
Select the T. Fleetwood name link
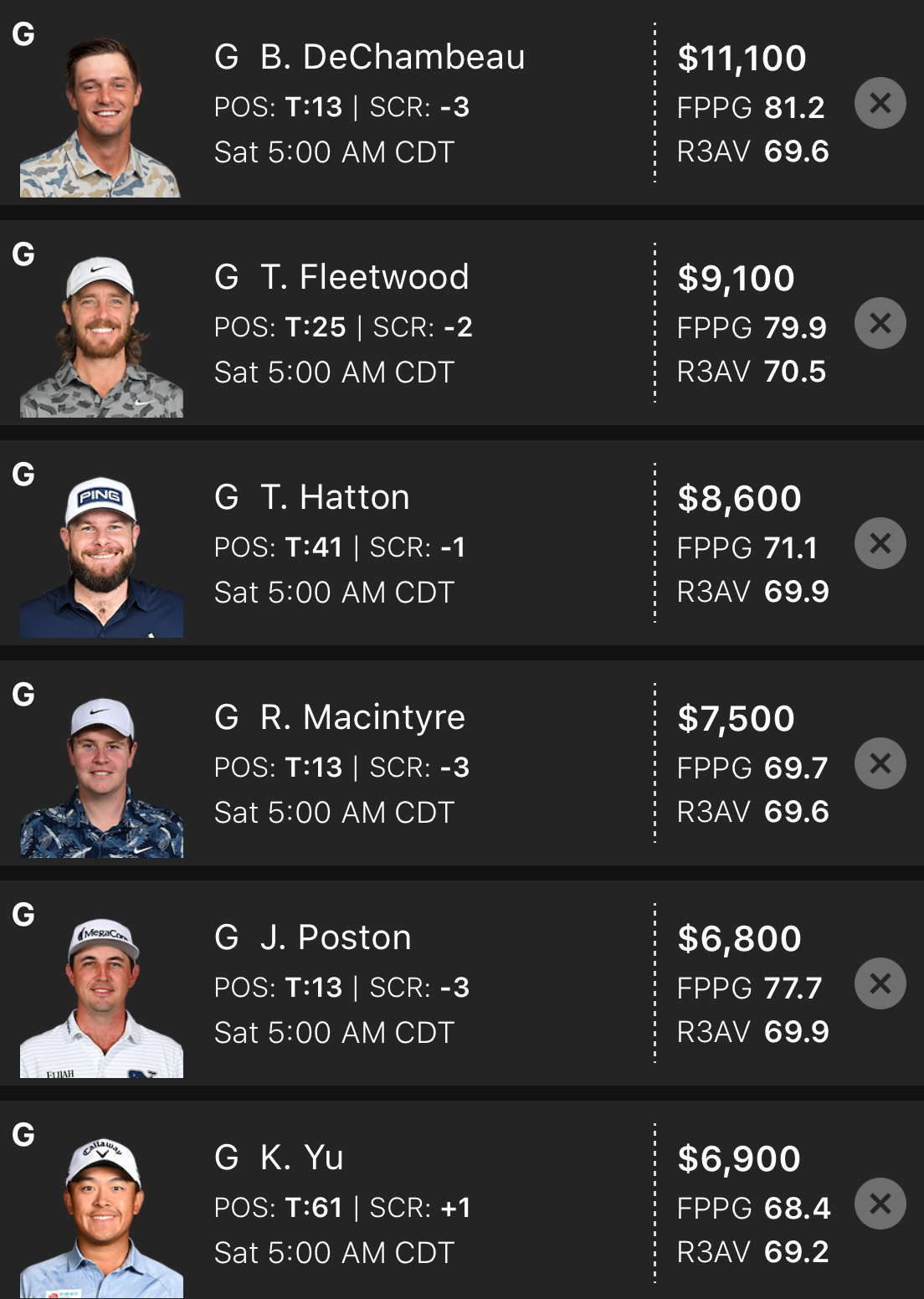point(364,277)
